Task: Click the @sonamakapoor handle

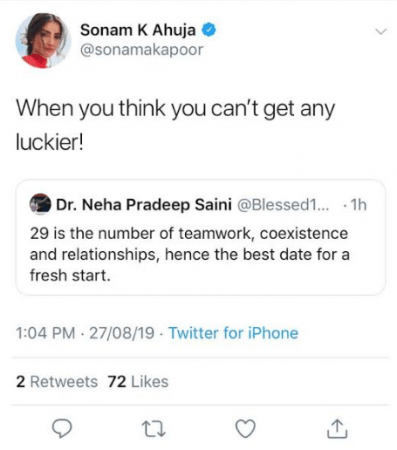Action: point(141,50)
